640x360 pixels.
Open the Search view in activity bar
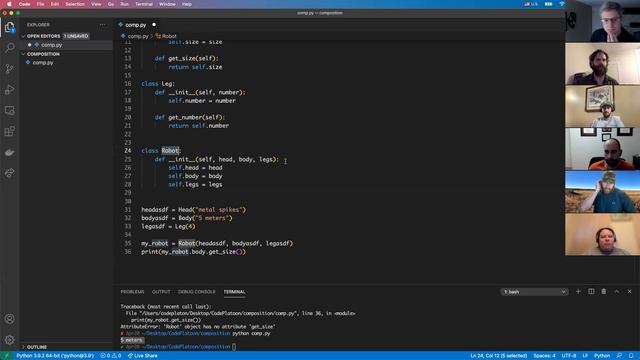pyautogui.click(x=9, y=48)
